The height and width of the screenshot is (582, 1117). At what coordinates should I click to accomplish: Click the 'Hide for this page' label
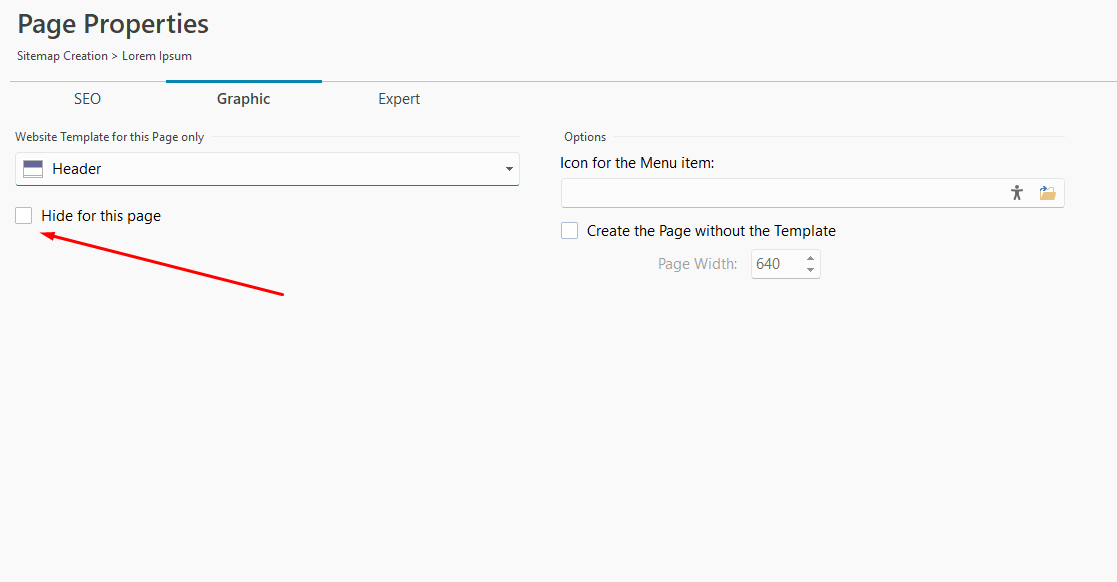pyautogui.click(x=101, y=216)
